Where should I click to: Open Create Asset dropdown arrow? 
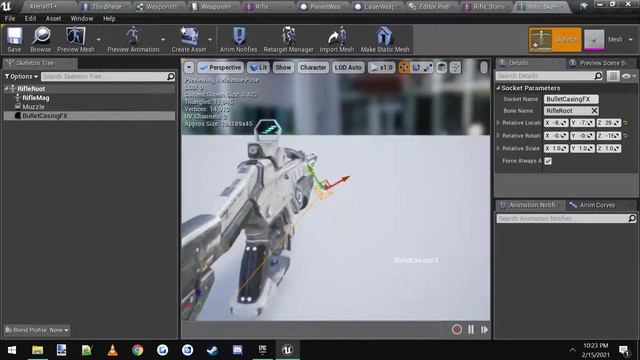click(210, 40)
